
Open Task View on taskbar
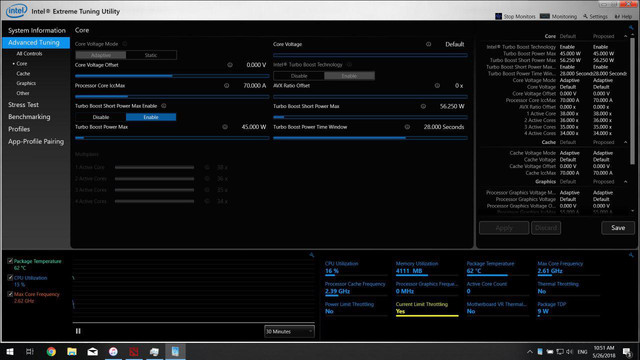coord(30,351)
